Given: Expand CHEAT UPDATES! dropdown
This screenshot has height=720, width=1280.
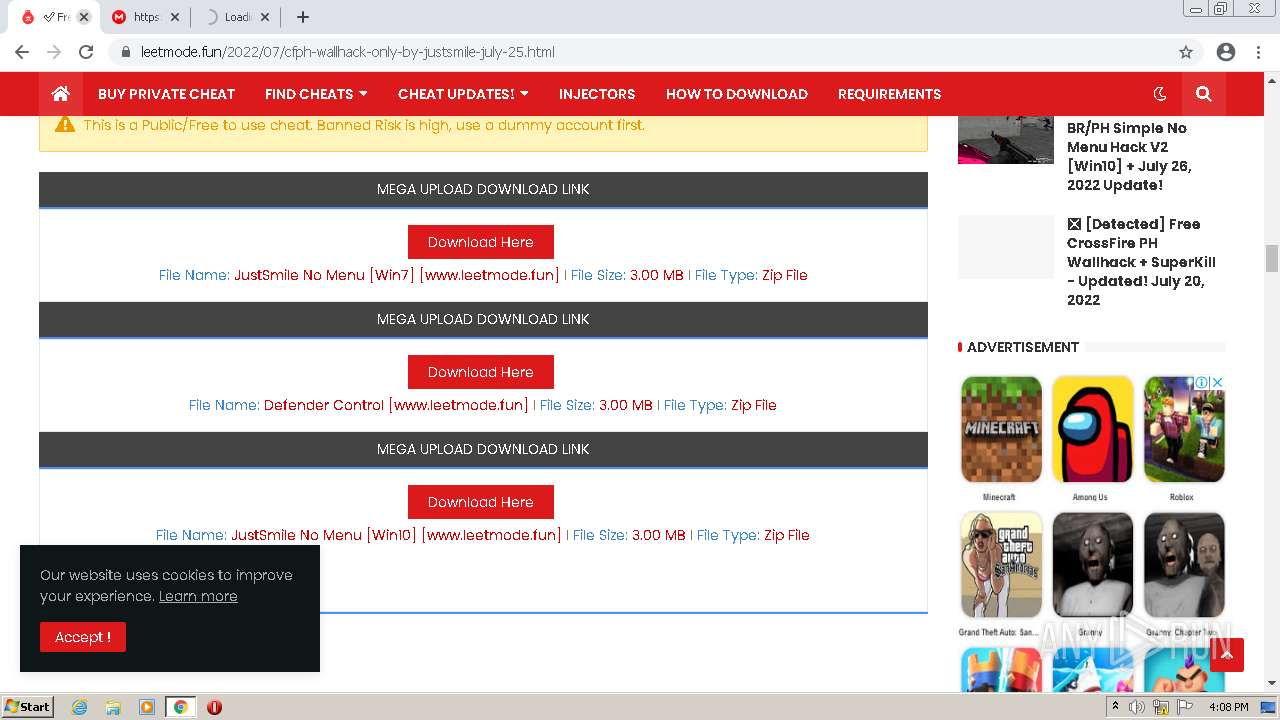Looking at the screenshot, I should [463, 94].
